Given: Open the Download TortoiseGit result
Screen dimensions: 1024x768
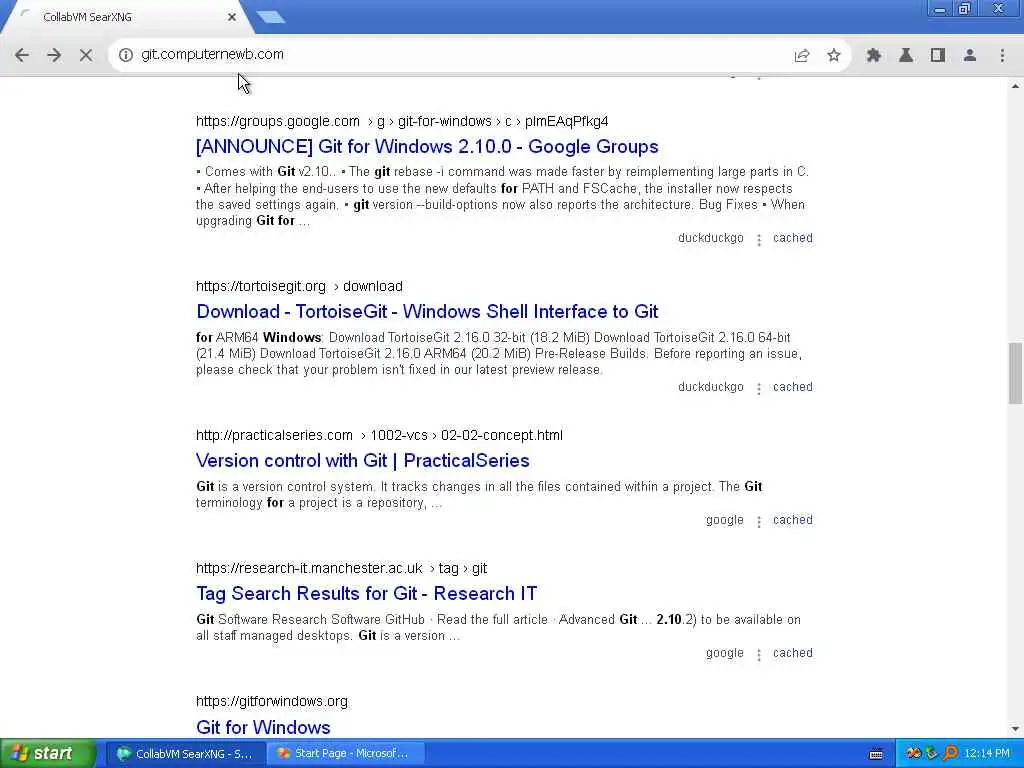Looking at the screenshot, I should pyautogui.click(x=427, y=312).
